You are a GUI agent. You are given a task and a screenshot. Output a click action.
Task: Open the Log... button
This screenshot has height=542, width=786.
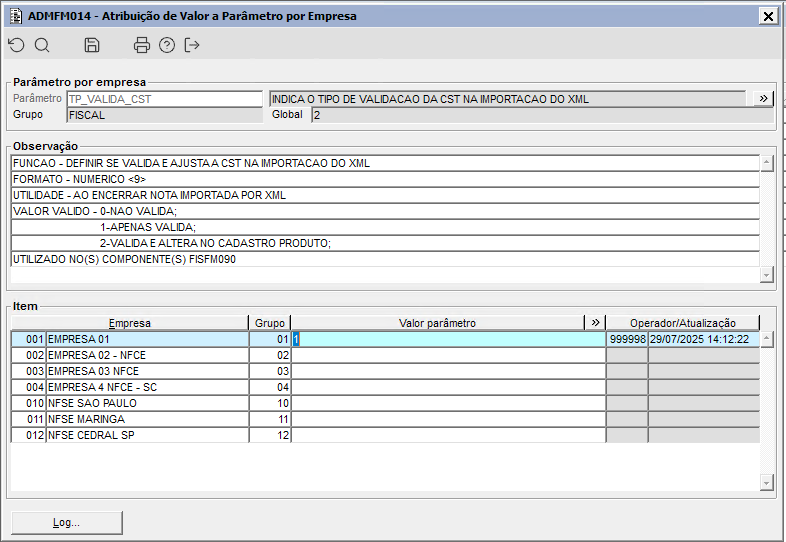tap(67, 522)
